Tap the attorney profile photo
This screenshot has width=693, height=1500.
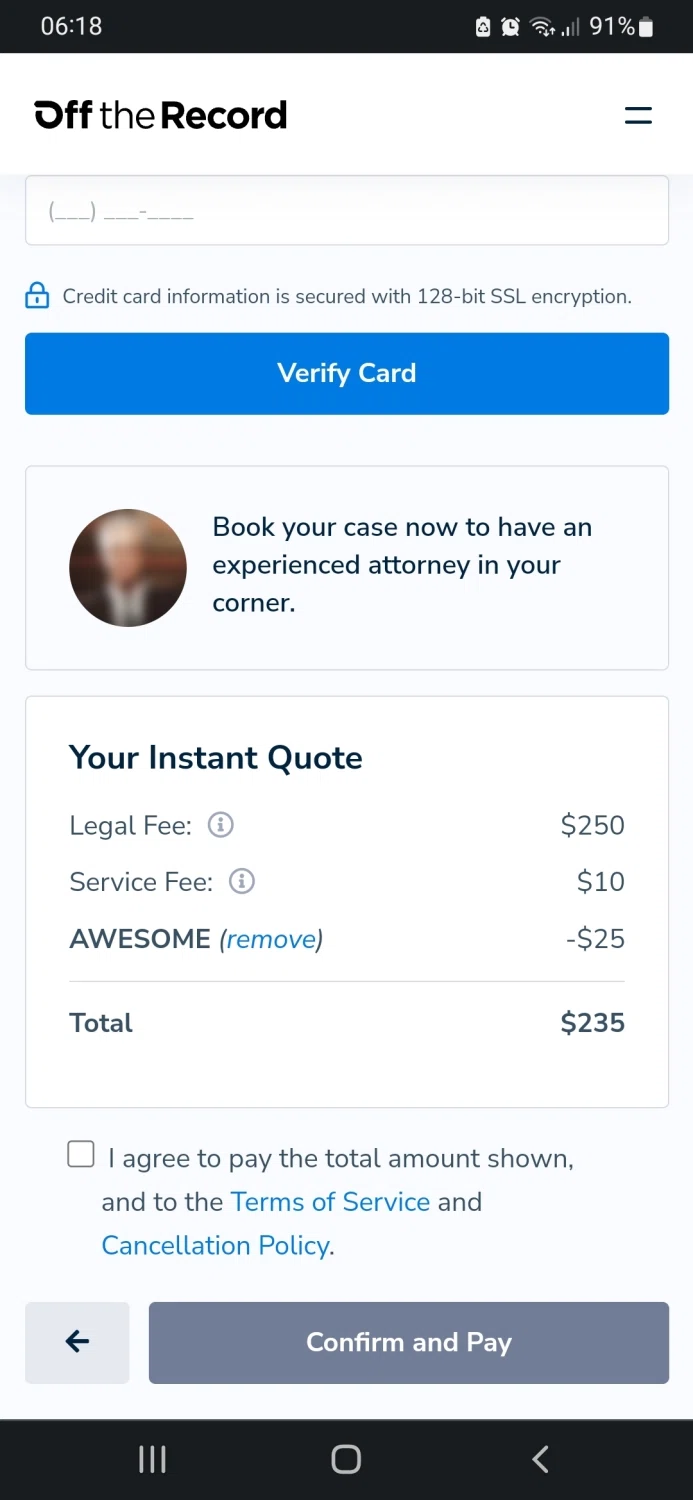tap(128, 568)
